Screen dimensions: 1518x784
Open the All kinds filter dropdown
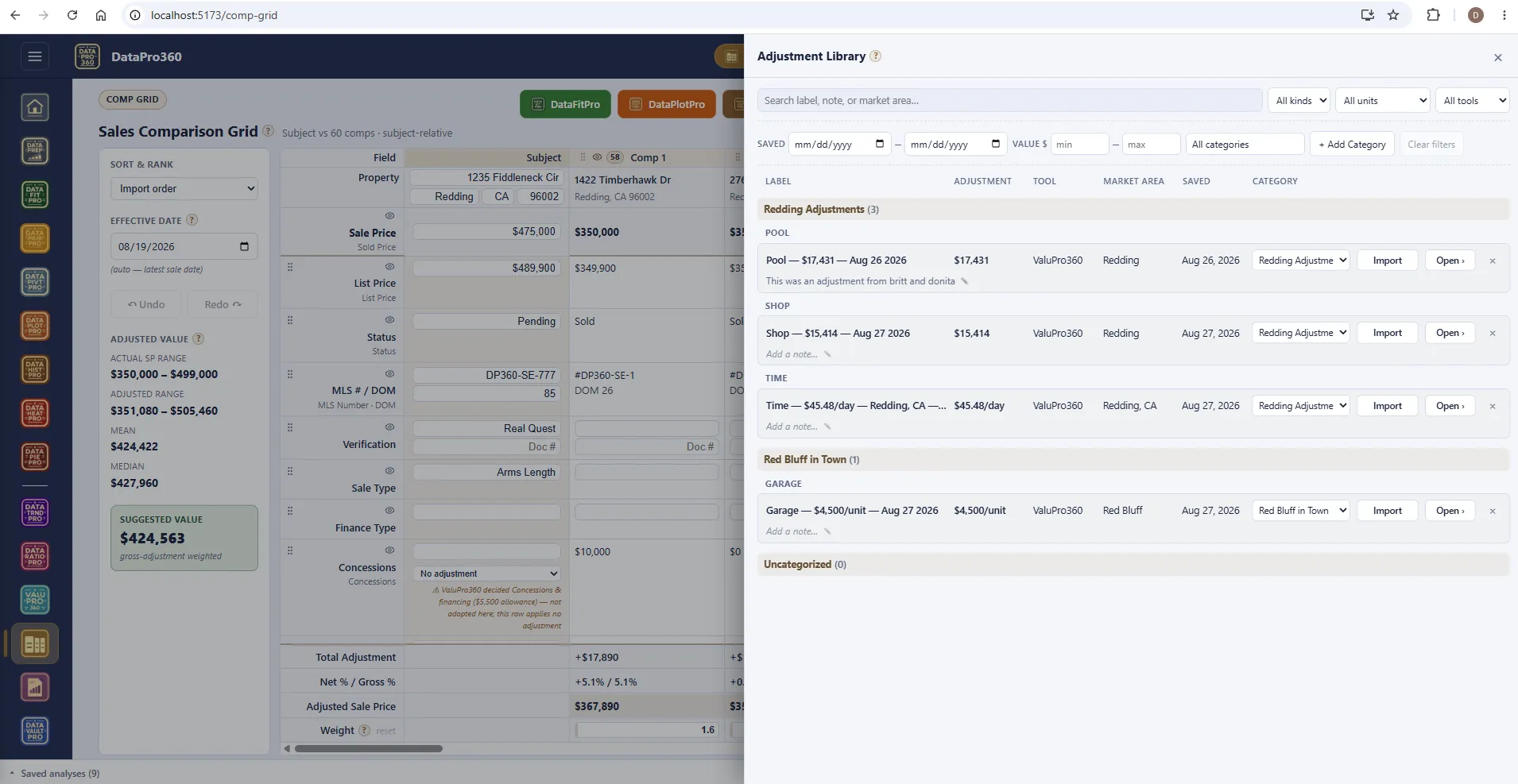(1299, 101)
